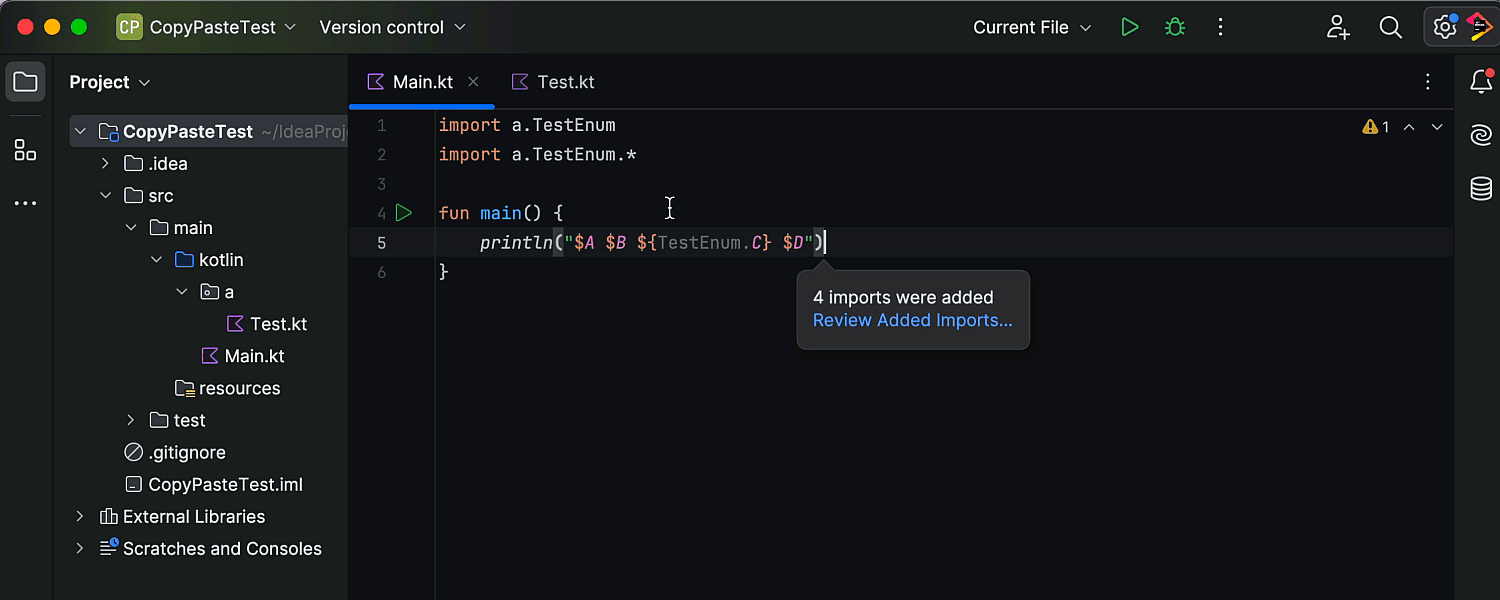Image resolution: width=1500 pixels, height=600 pixels.
Task: Go to previous highlighted error arrow
Action: tap(1409, 127)
